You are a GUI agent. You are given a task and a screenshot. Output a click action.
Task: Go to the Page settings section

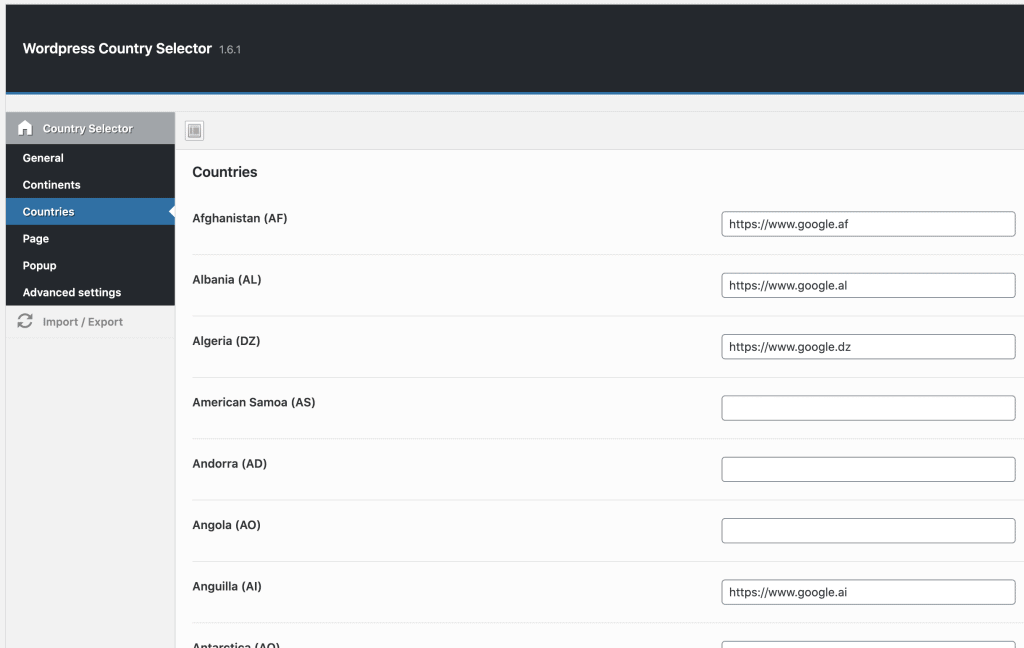point(36,239)
